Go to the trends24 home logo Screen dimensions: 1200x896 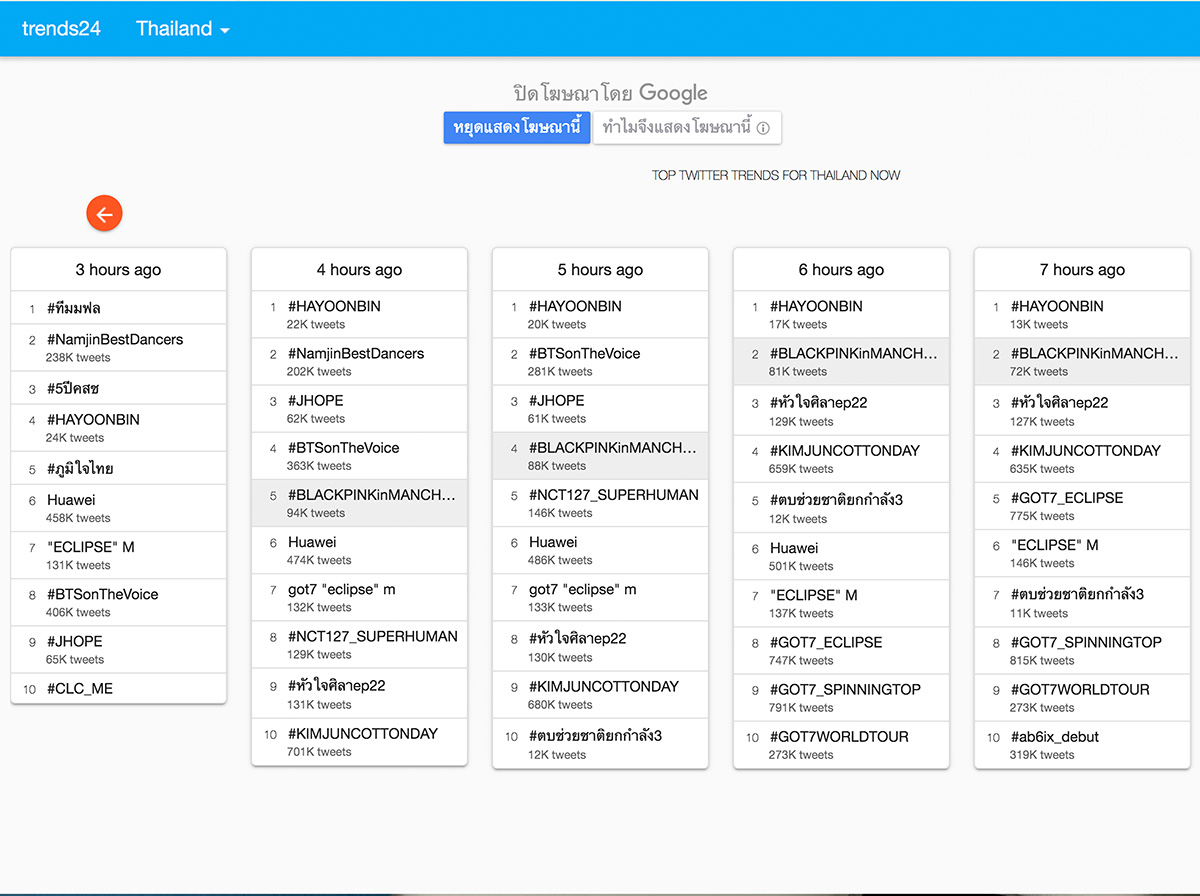[x=61, y=29]
